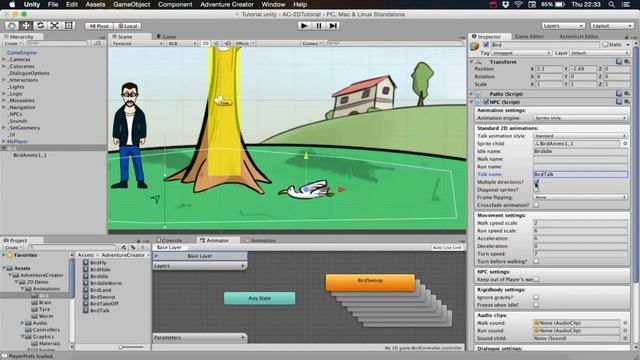
Task: Open Transform component settings gear
Action: pos(627,62)
